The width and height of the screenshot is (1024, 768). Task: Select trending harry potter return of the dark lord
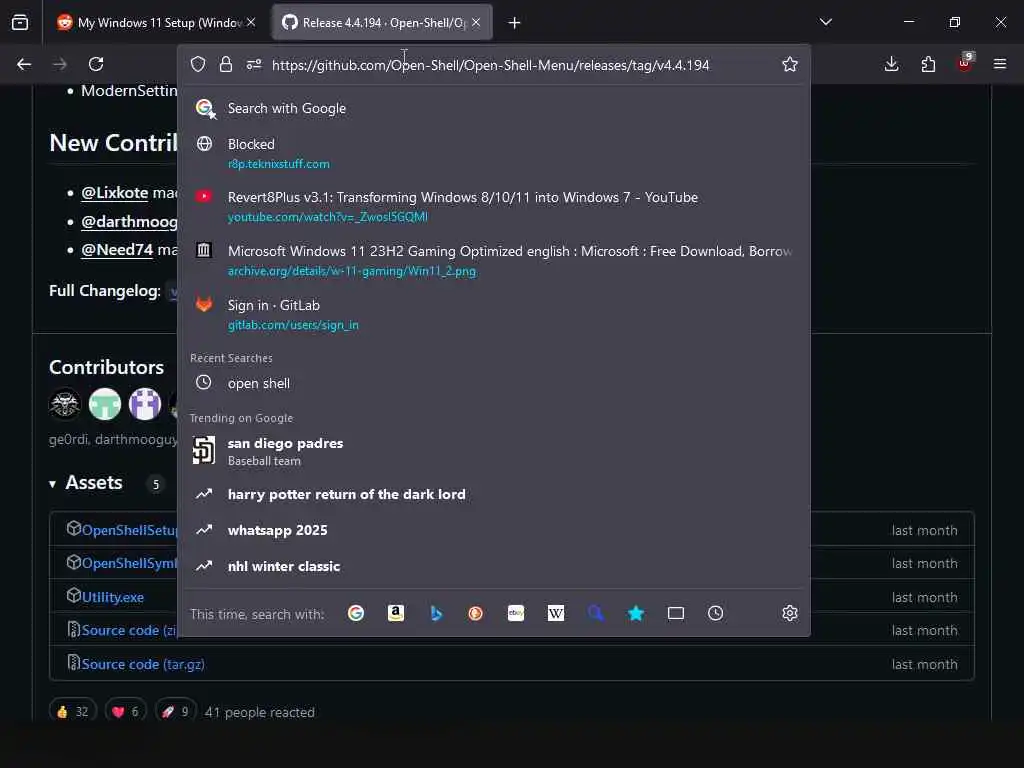coord(494,494)
